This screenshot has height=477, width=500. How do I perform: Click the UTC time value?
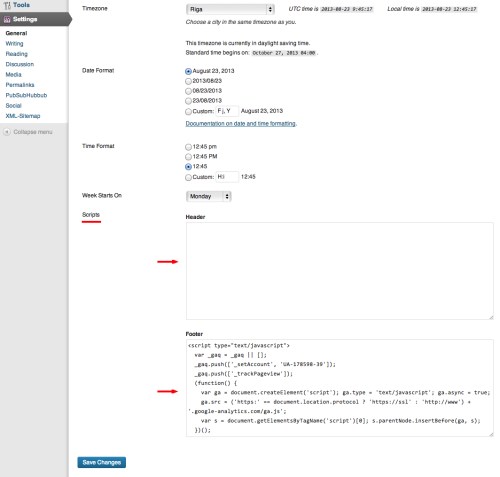click(347, 9)
